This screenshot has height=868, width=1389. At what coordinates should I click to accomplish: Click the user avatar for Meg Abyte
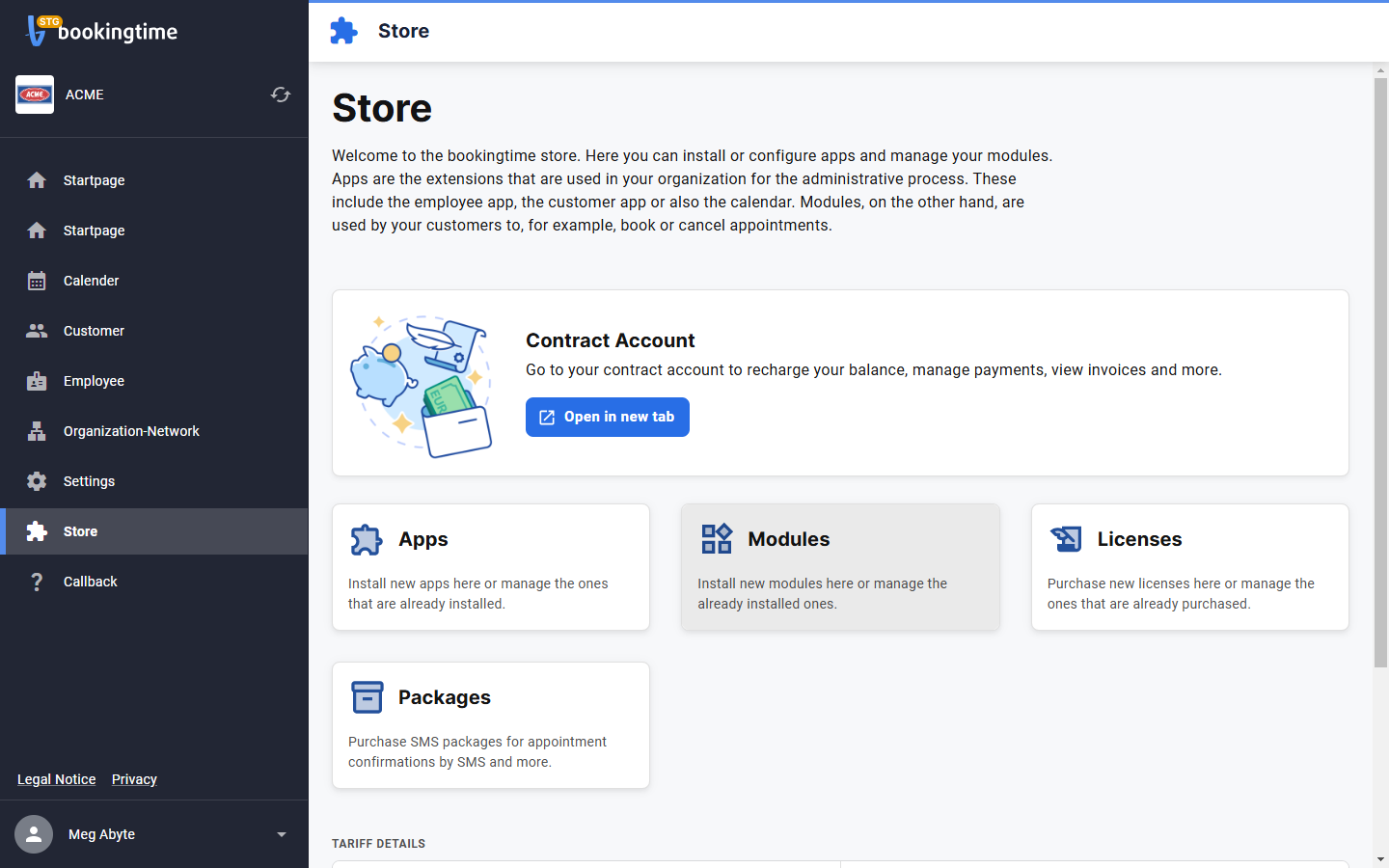tap(34, 834)
